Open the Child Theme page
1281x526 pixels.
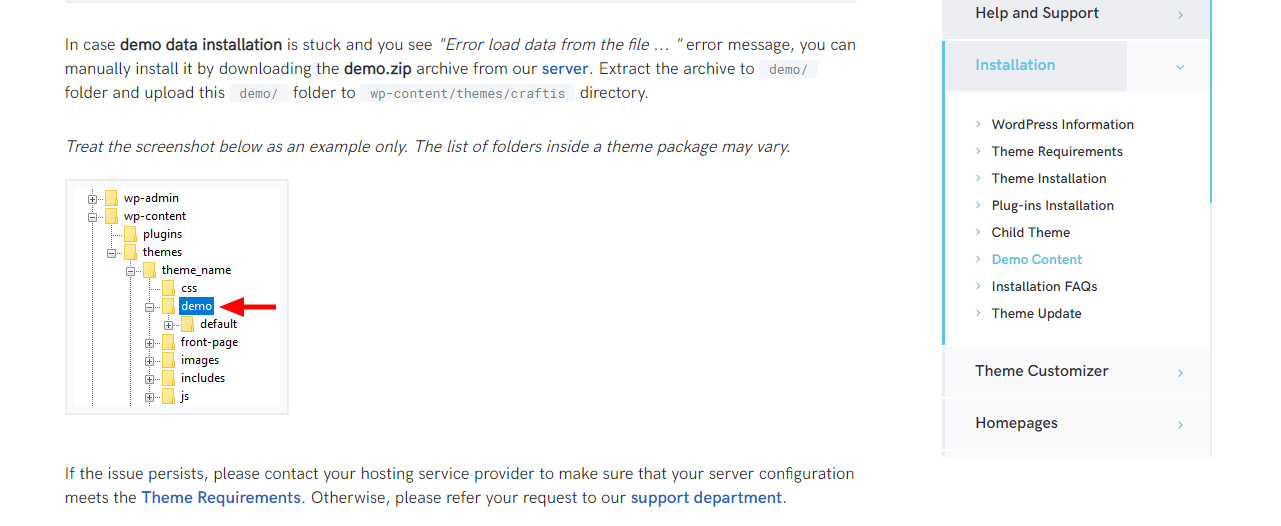coord(1030,233)
